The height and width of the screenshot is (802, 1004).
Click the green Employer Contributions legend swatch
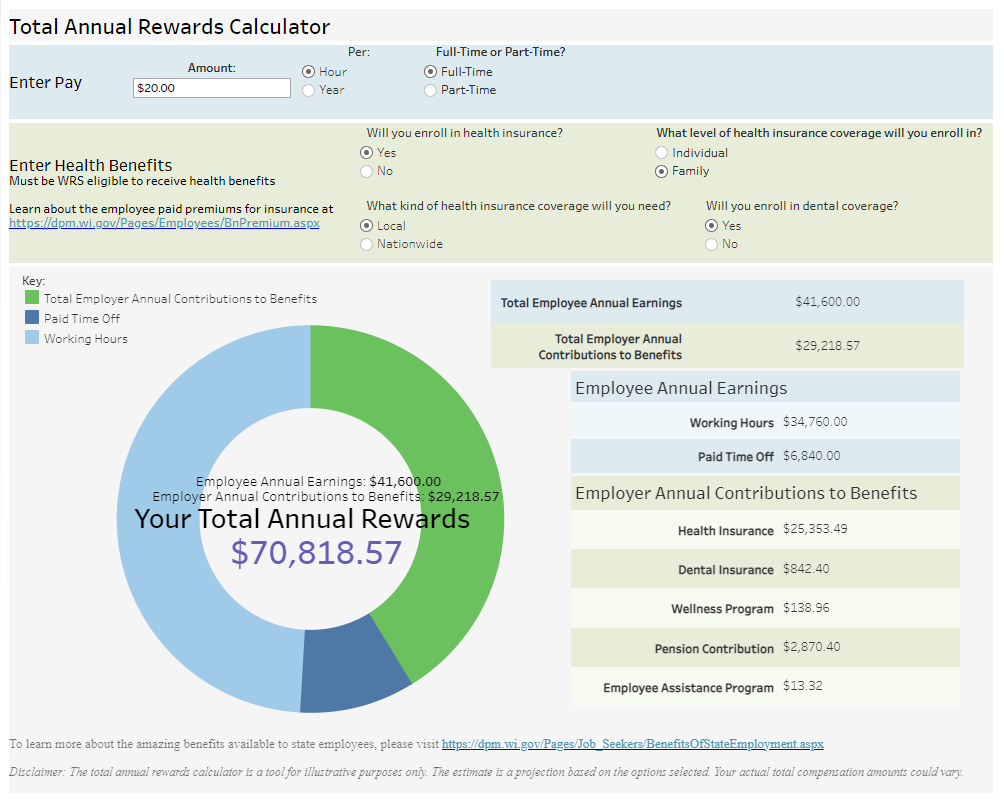pyautogui.click(x=32, y=298)
